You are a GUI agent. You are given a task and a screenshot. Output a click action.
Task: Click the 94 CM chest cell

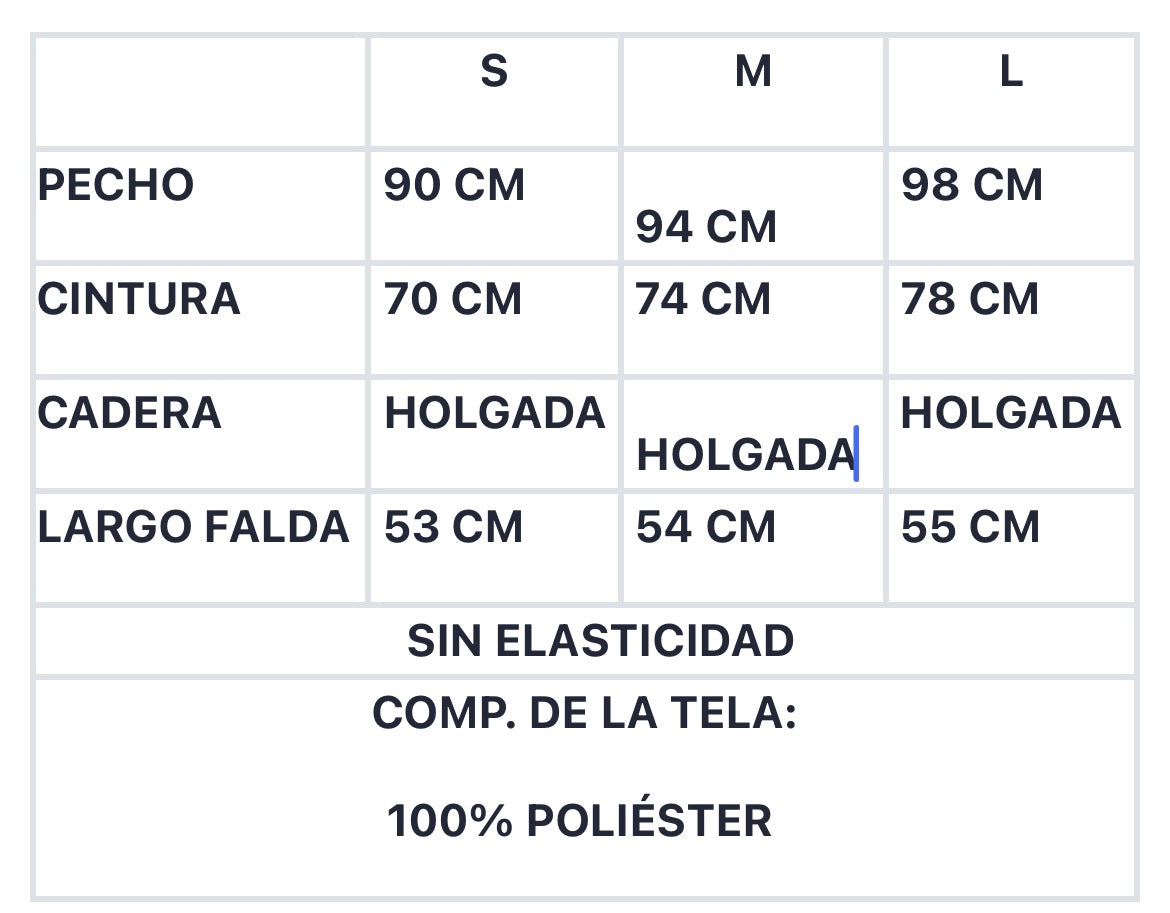point(753,207)
